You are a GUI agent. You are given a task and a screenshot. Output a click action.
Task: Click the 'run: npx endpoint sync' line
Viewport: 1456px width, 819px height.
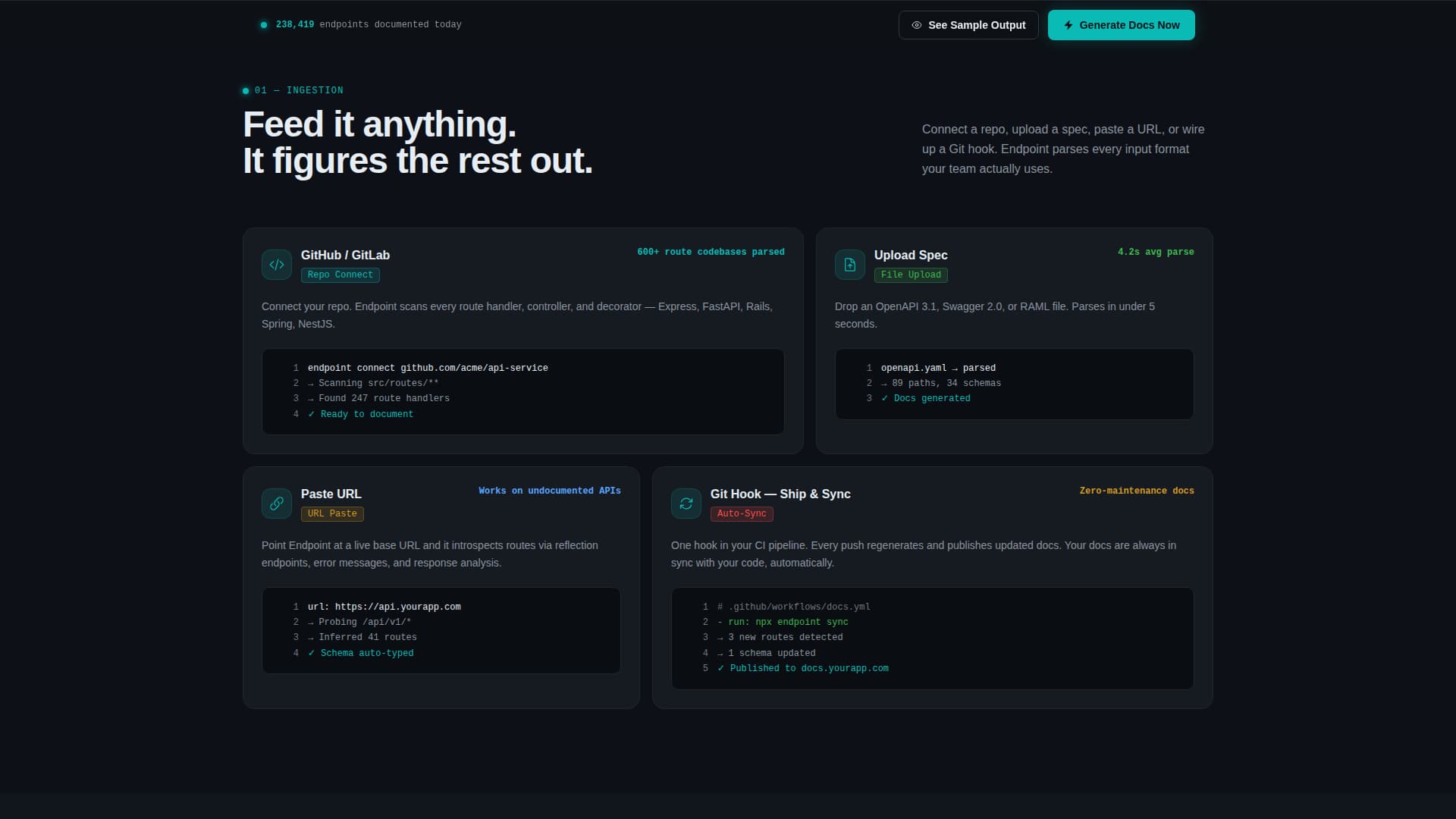click(783, 622)
